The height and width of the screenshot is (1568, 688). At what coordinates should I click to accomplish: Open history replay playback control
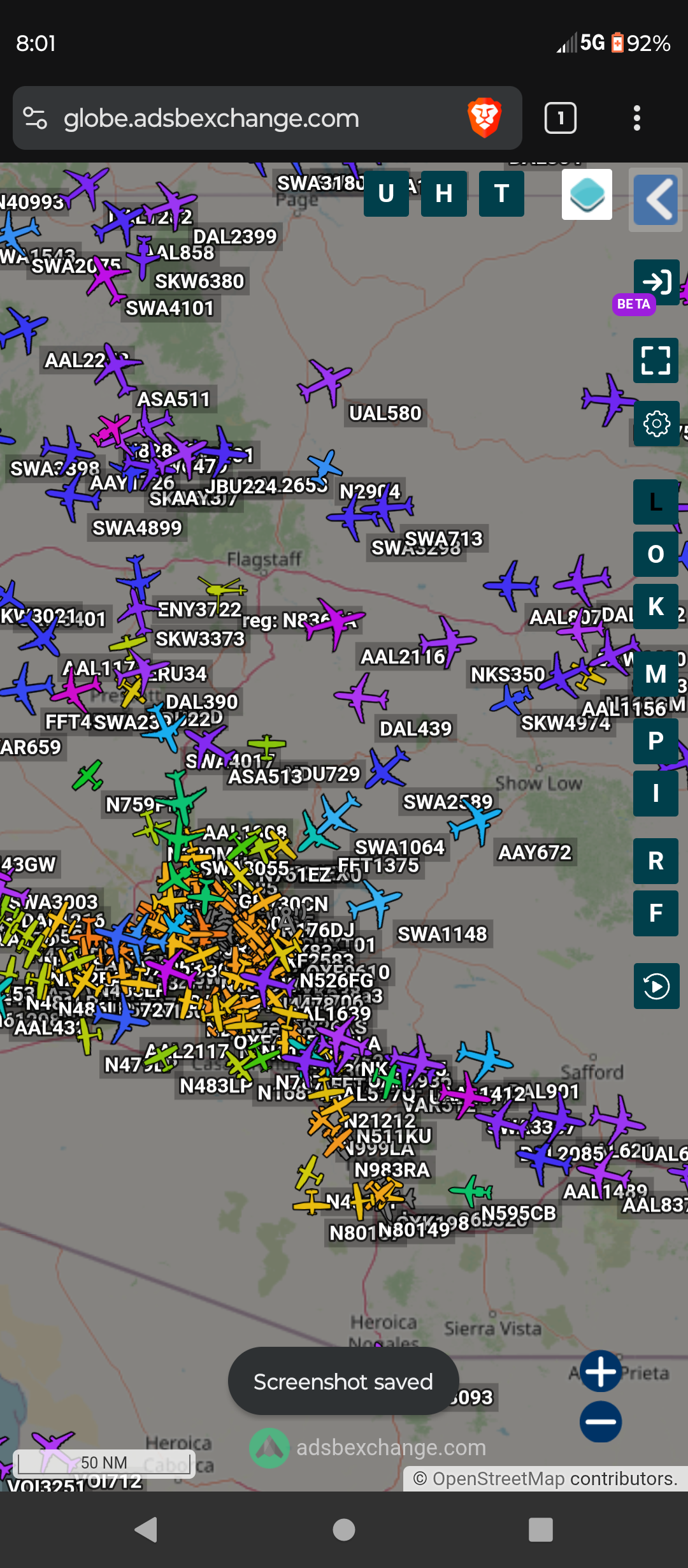657,986
